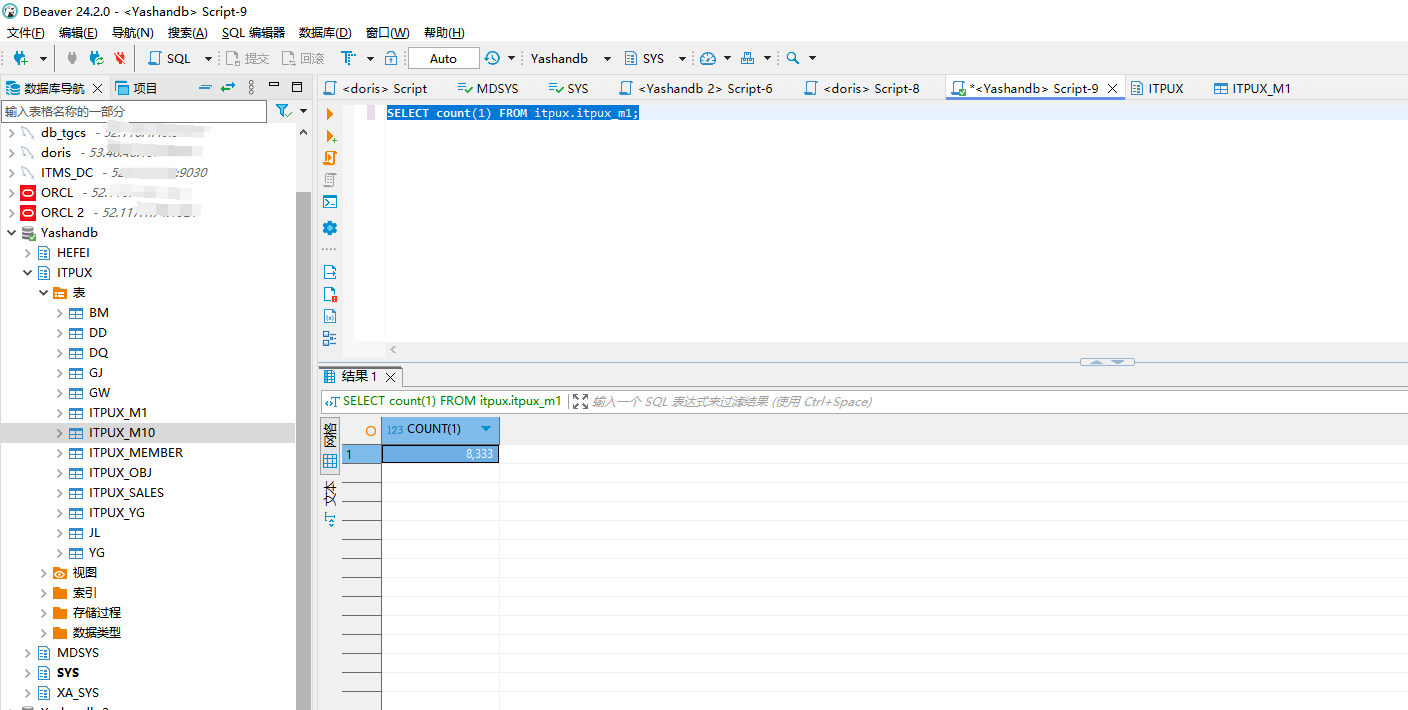The image size is (1408, 710).
Task: Select the 存储过程 folder
Action: 96,613
